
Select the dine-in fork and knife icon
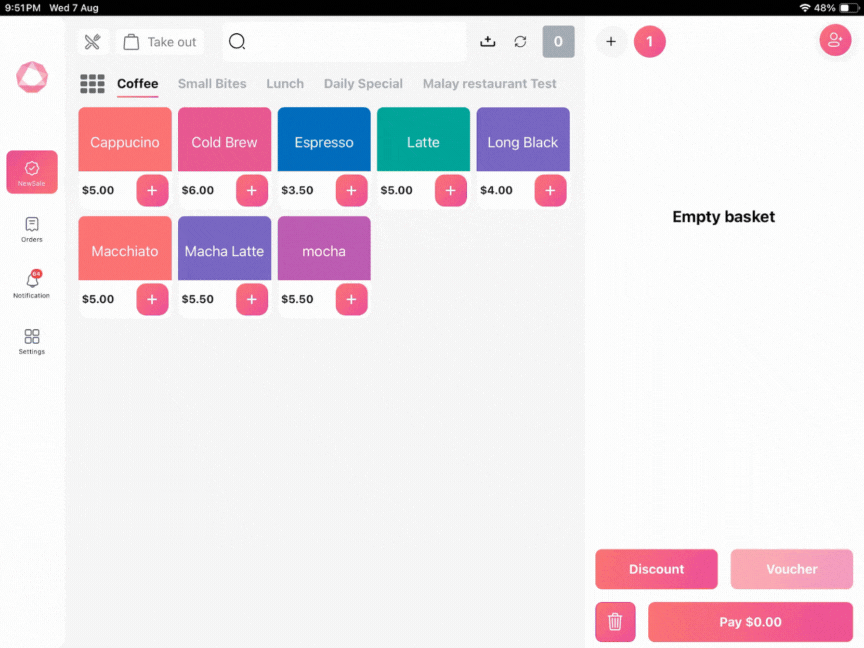click(93, 42)
